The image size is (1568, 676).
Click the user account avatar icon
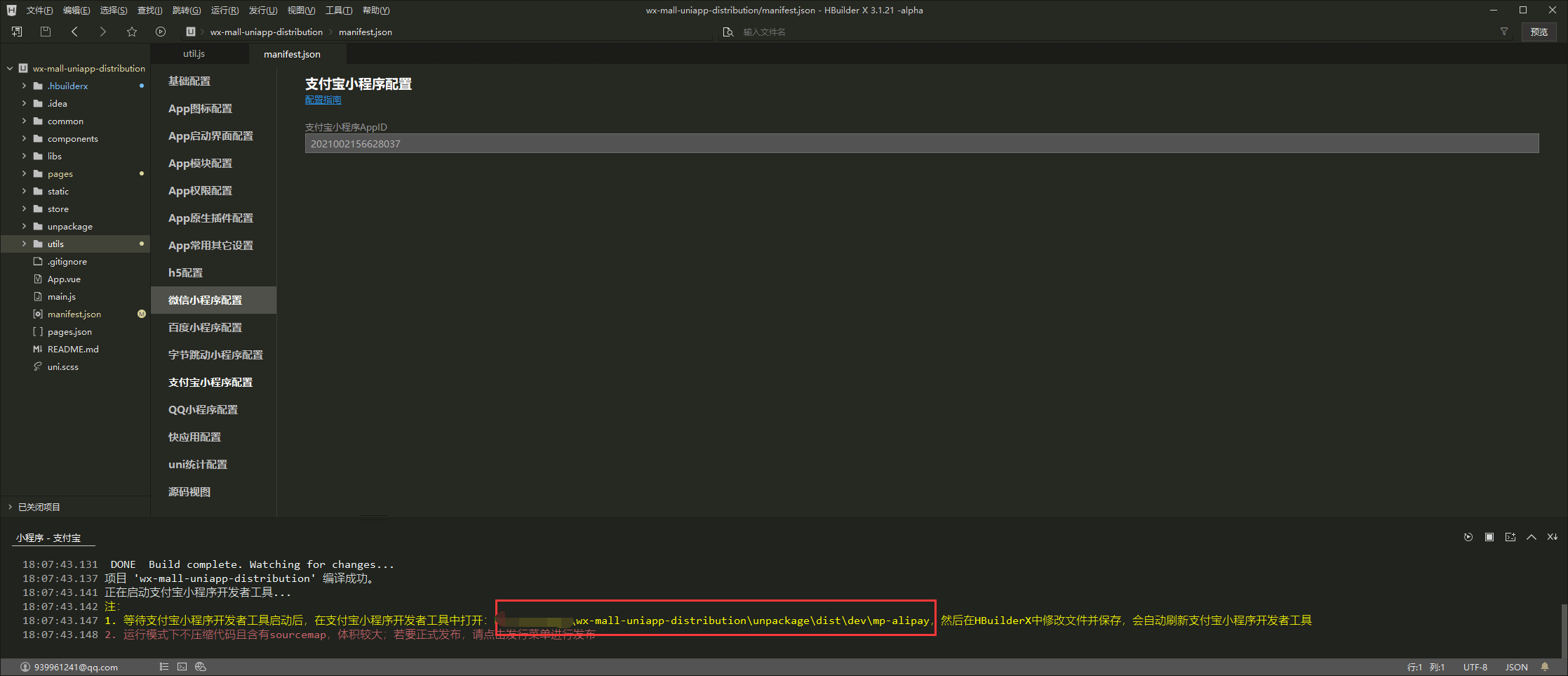click(x=25, y=667)
